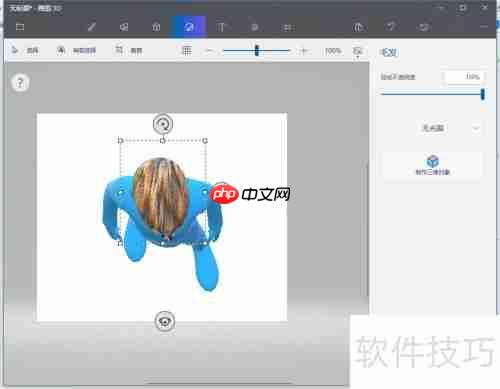Open the Canvas settings tool
The image size is (500, 389).
coord(288,27)
